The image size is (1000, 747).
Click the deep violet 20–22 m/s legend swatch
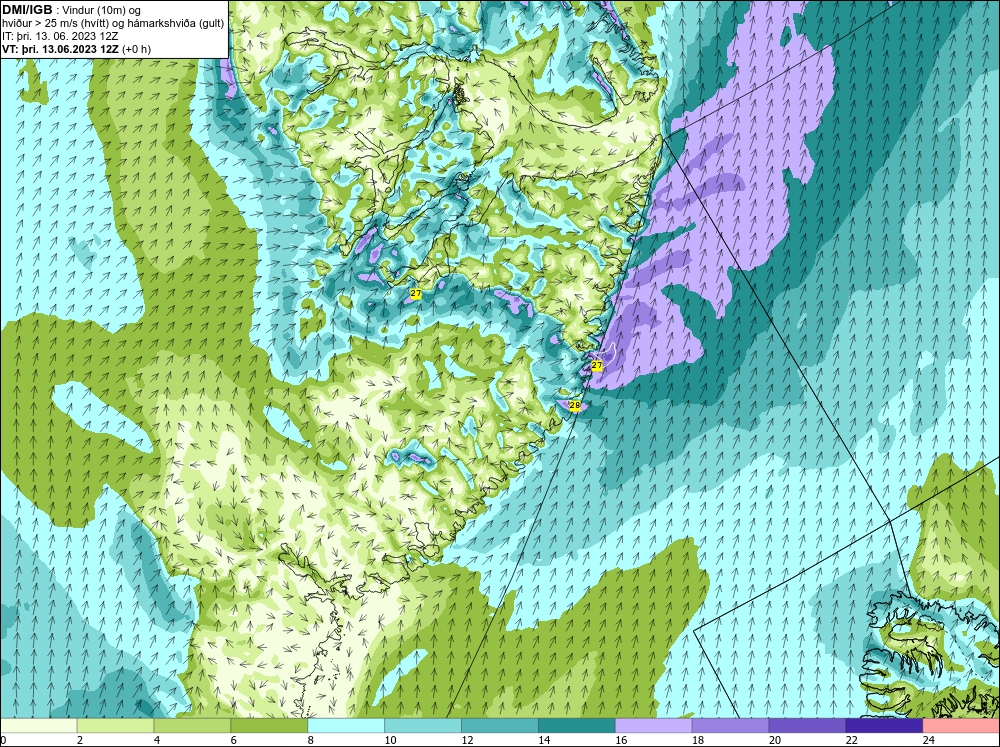[807, 726]
